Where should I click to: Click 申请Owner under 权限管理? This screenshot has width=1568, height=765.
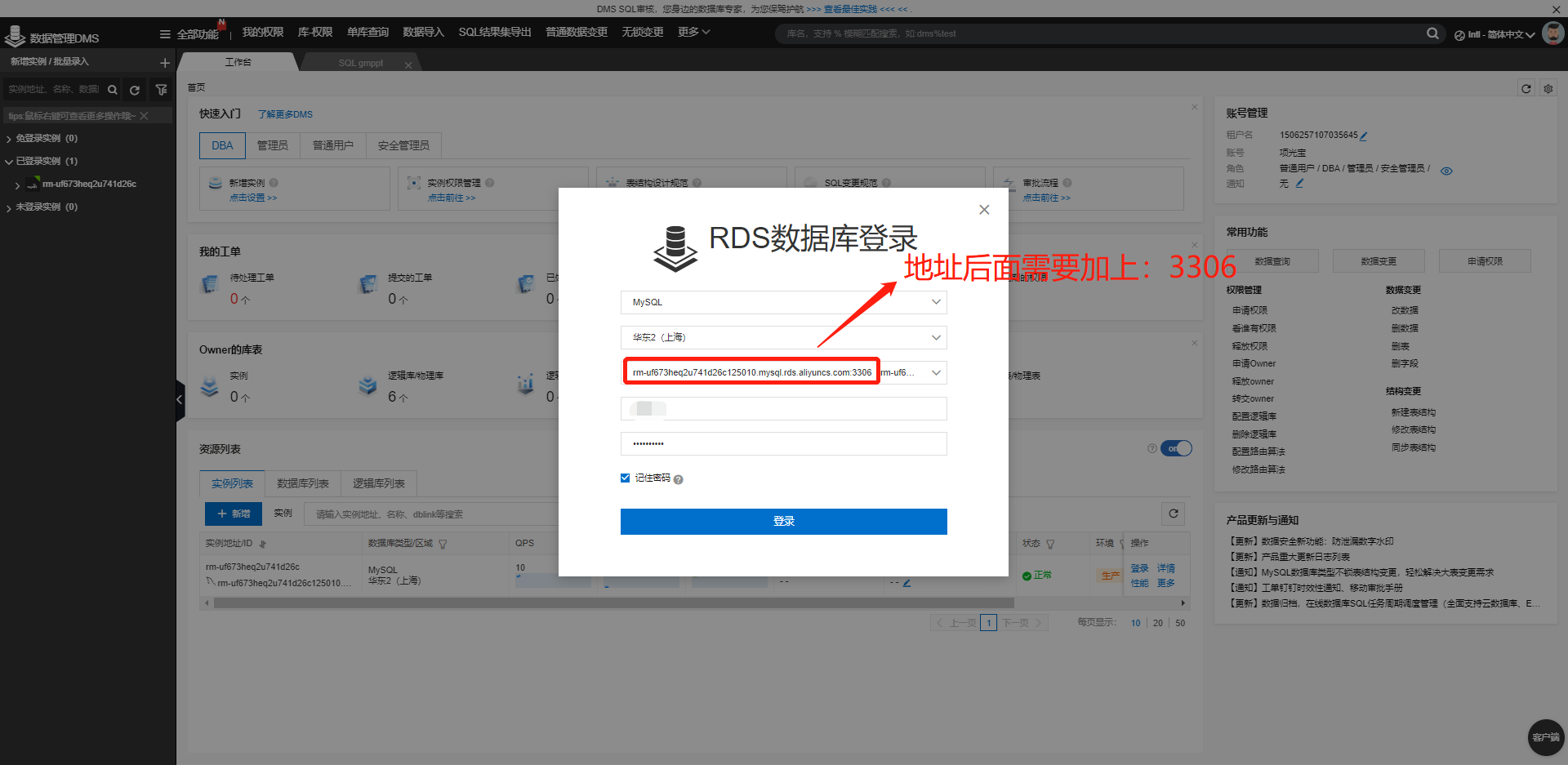1254,363
